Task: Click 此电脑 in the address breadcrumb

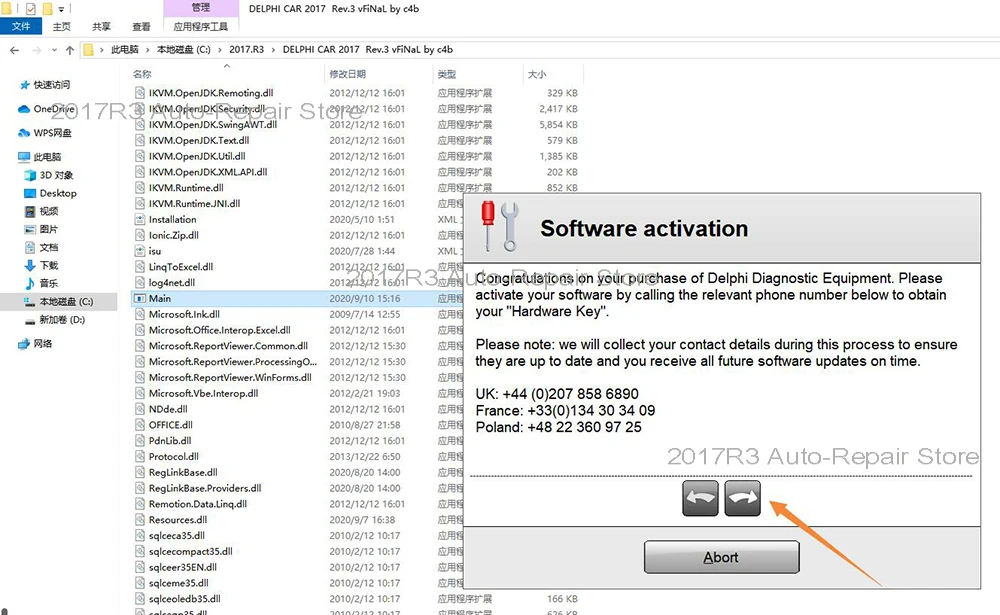Action: point(125,49)
